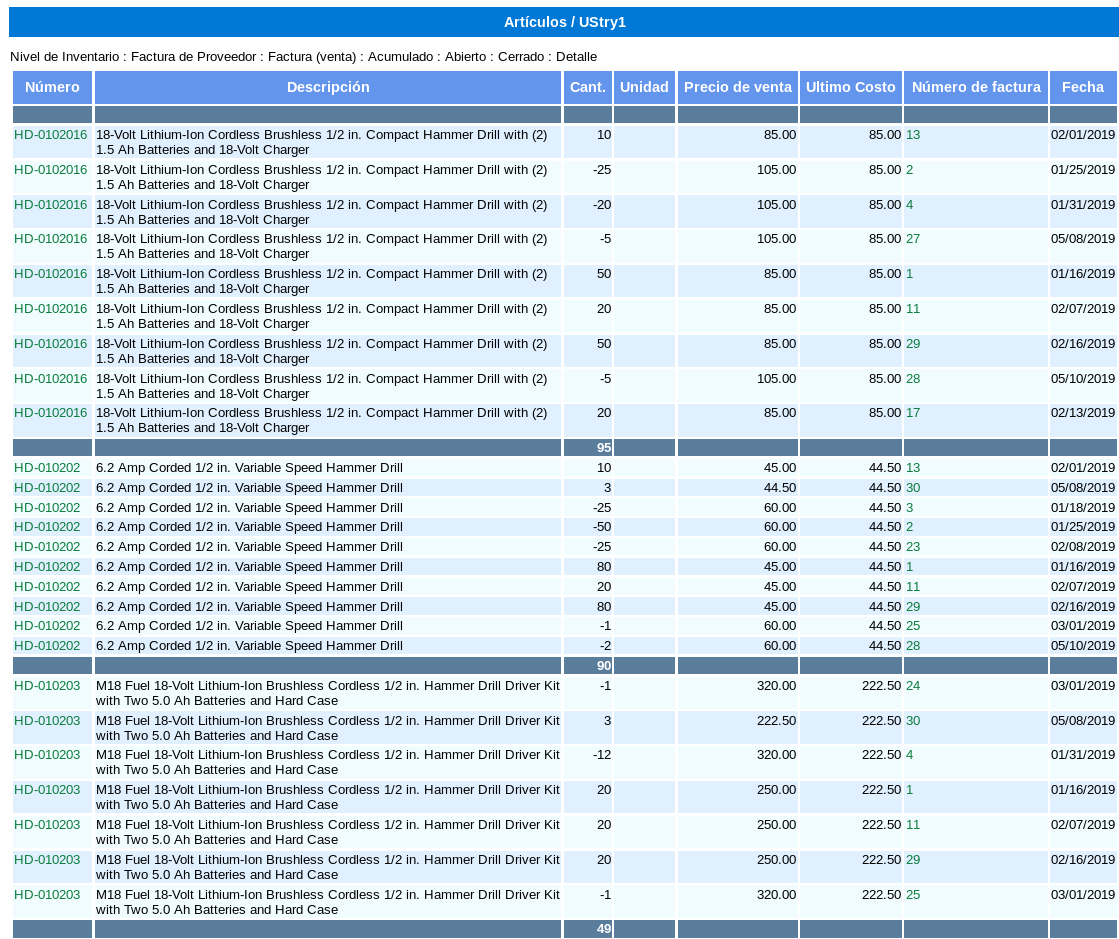The width and height of the screenshot is (1119, 939).
Task: Click the Descripción column header
Action: pos(328,88)
